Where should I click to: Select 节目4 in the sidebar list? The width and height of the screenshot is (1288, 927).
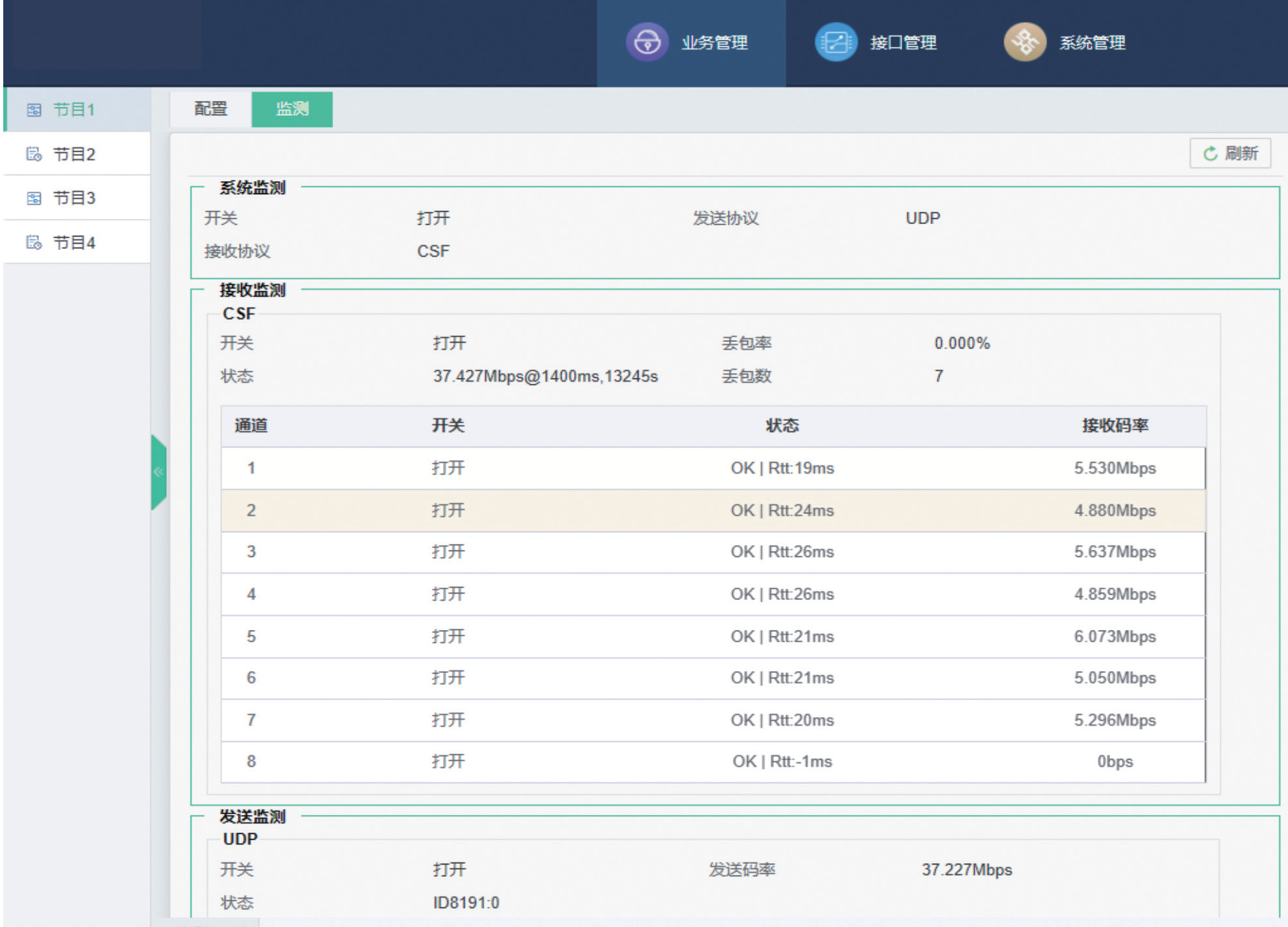point(74,243)
